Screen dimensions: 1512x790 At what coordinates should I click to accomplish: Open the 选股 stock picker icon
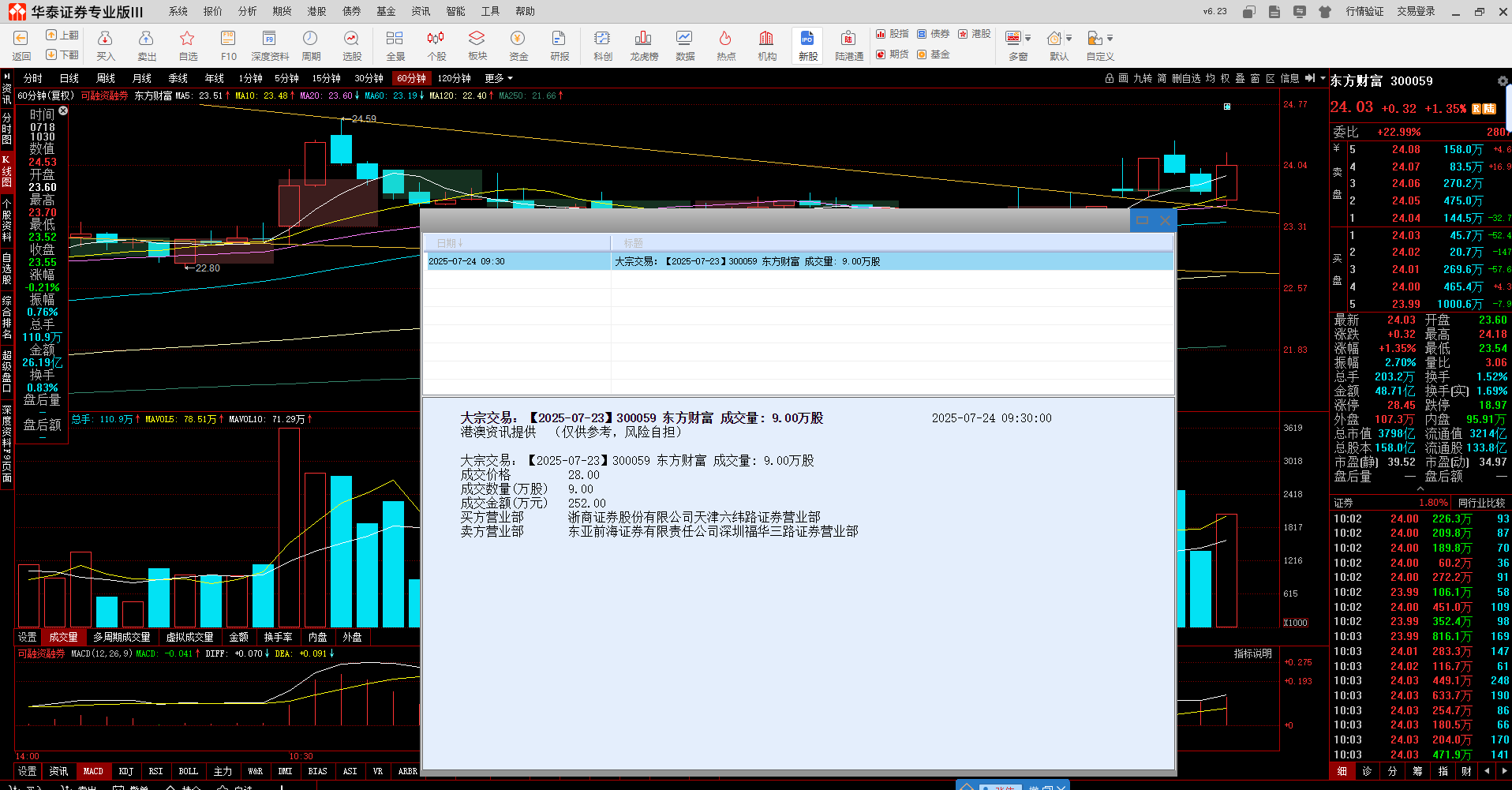coord(352,46)
